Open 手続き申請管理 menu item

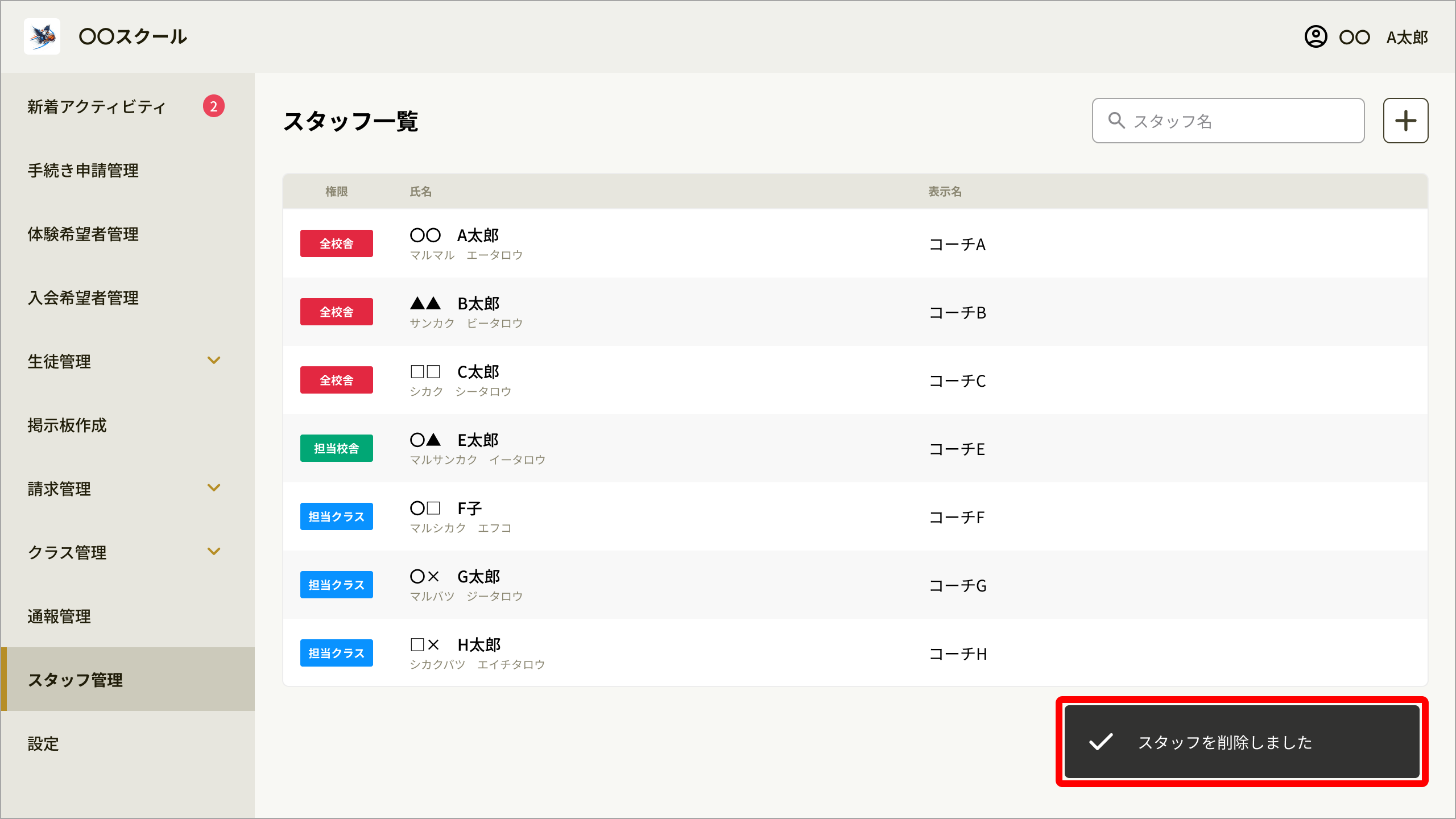point(127,170)
